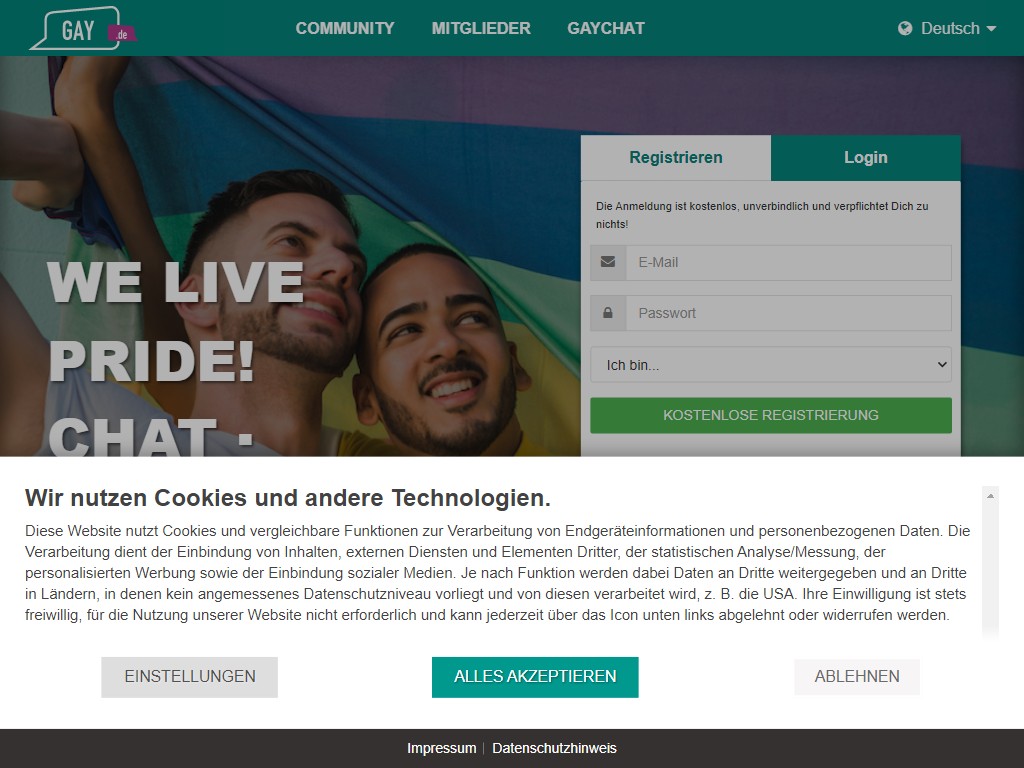This screenshot has width=1024, height=768.
Task: Focus the Passwort input field
Action: (x=788, y=313)
